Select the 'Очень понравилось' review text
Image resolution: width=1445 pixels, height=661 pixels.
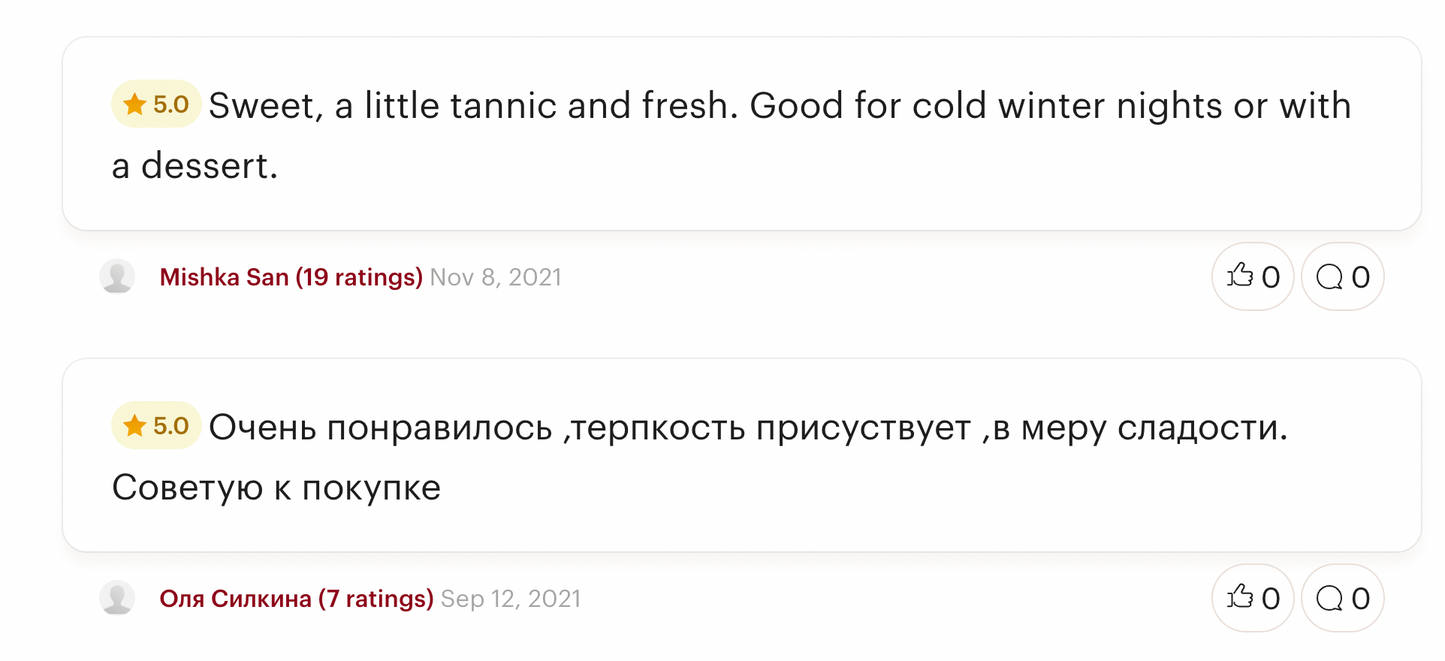point(700,458)
